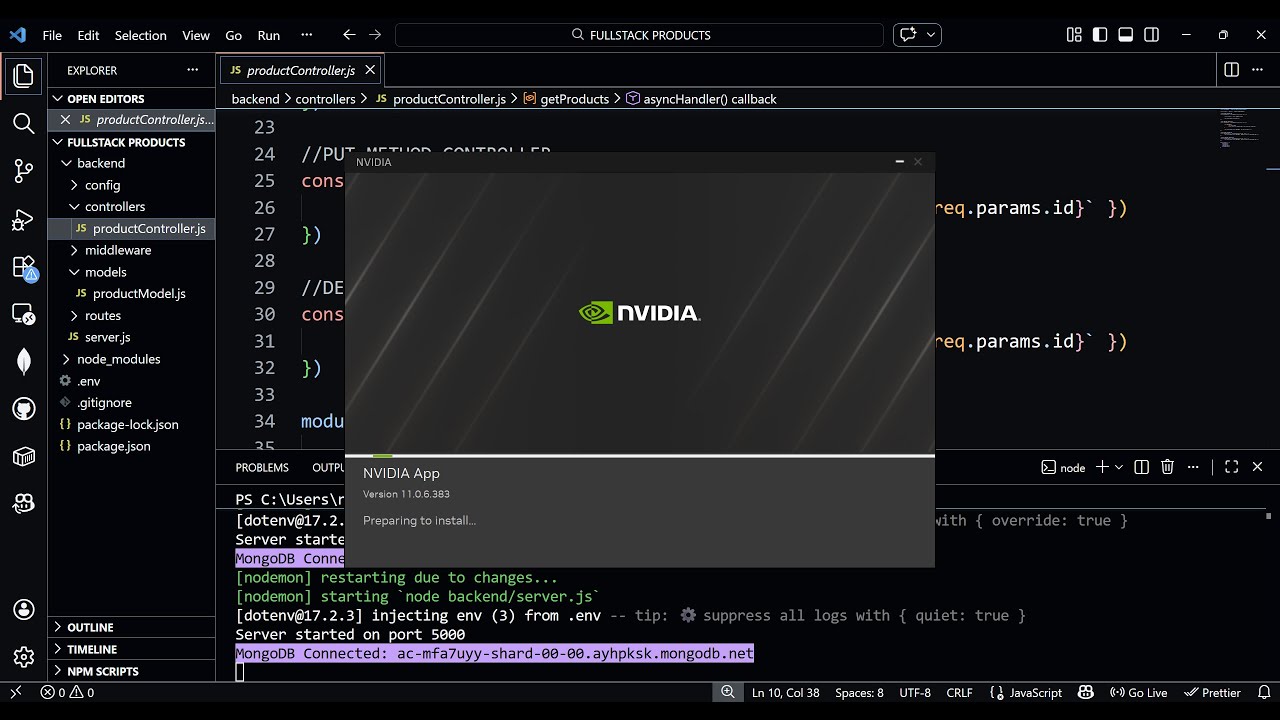The width and height of the screenshot is (1280, 720).
Task: Open the Go menu
Action: coord(233,35)
